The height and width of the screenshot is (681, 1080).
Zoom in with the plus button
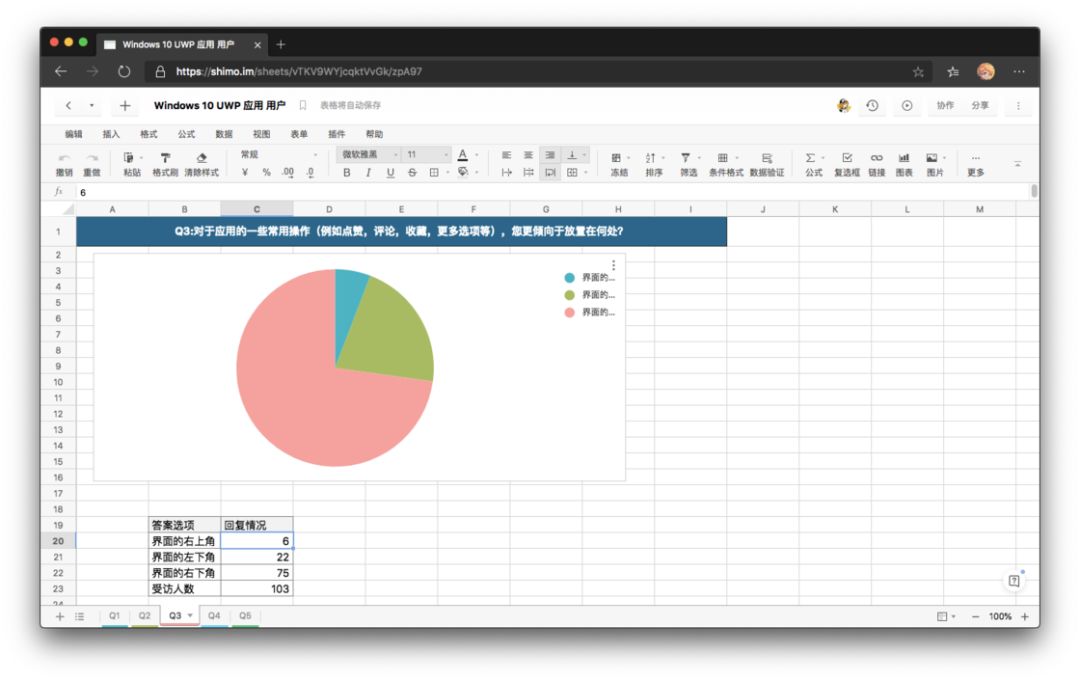click(1025, 616)
